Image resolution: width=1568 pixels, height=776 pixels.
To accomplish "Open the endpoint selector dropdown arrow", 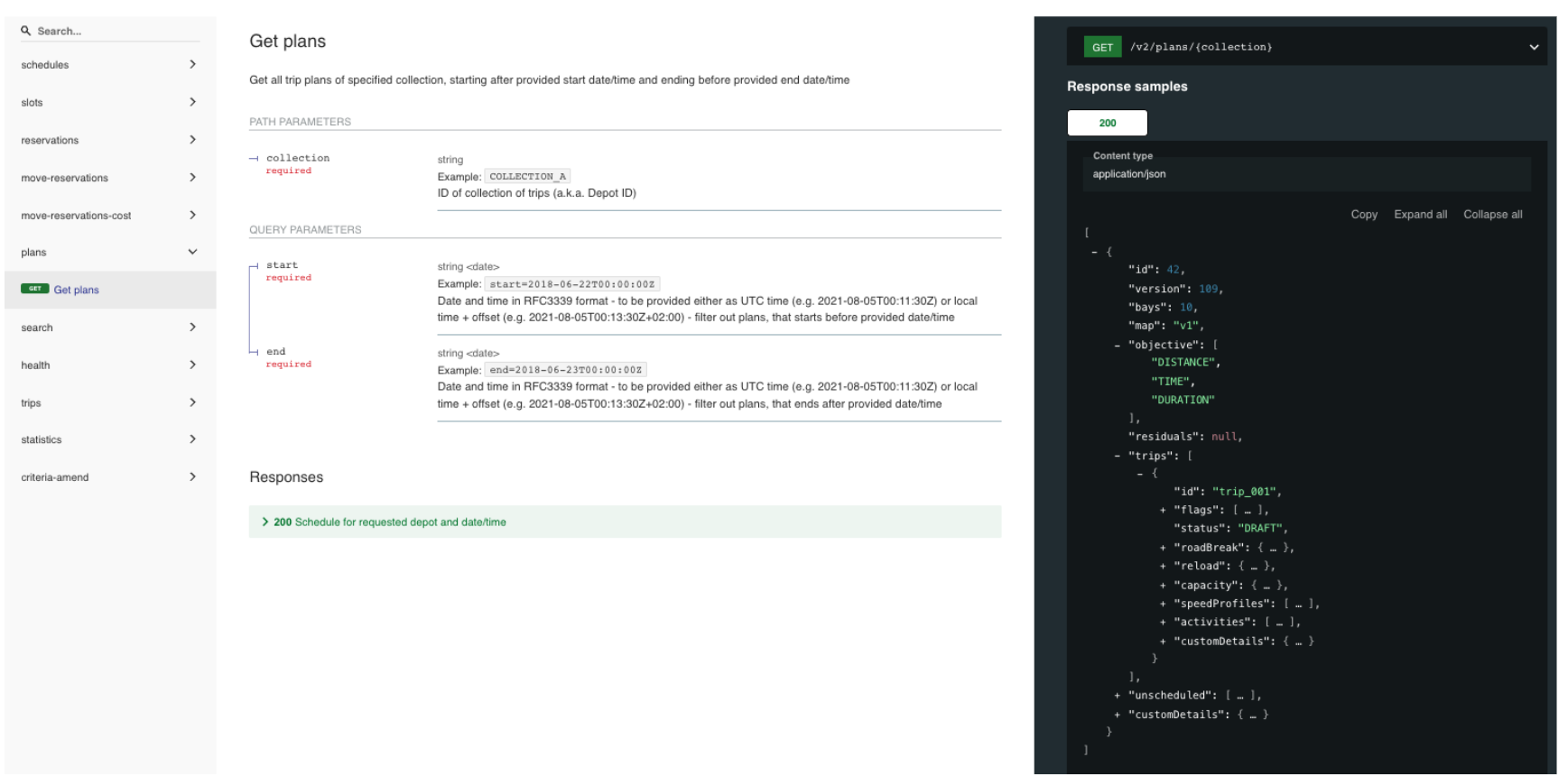I will [1533, 47].
